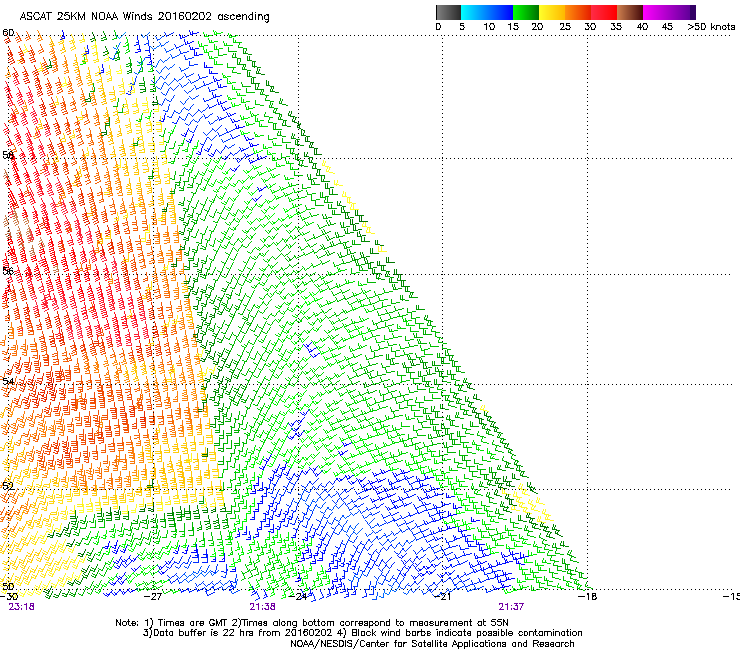
Task: Click the purple time stamp "21:38"
Action: tap(262, 607)
